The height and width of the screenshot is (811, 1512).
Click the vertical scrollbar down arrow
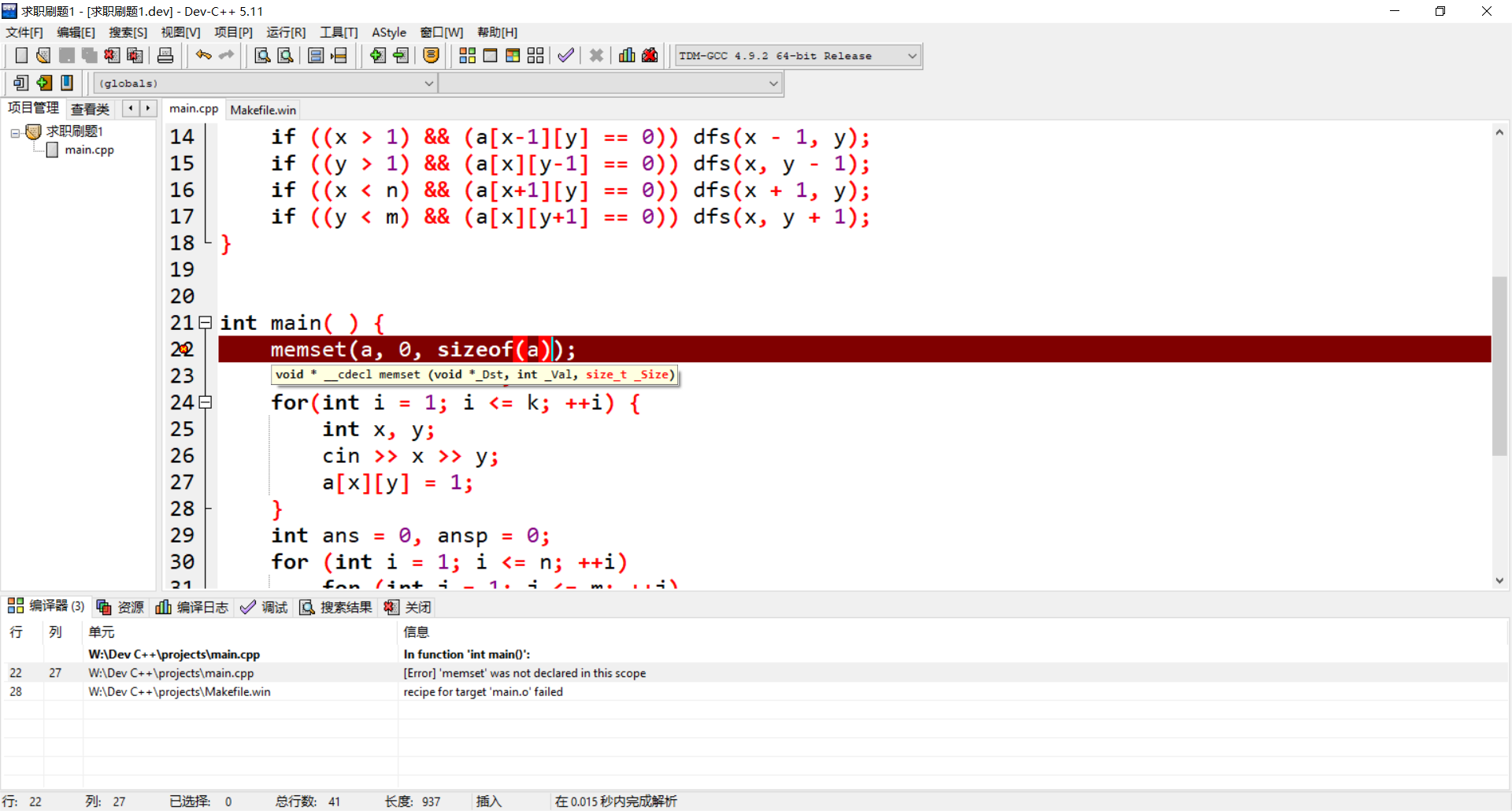coord(1499,580)
